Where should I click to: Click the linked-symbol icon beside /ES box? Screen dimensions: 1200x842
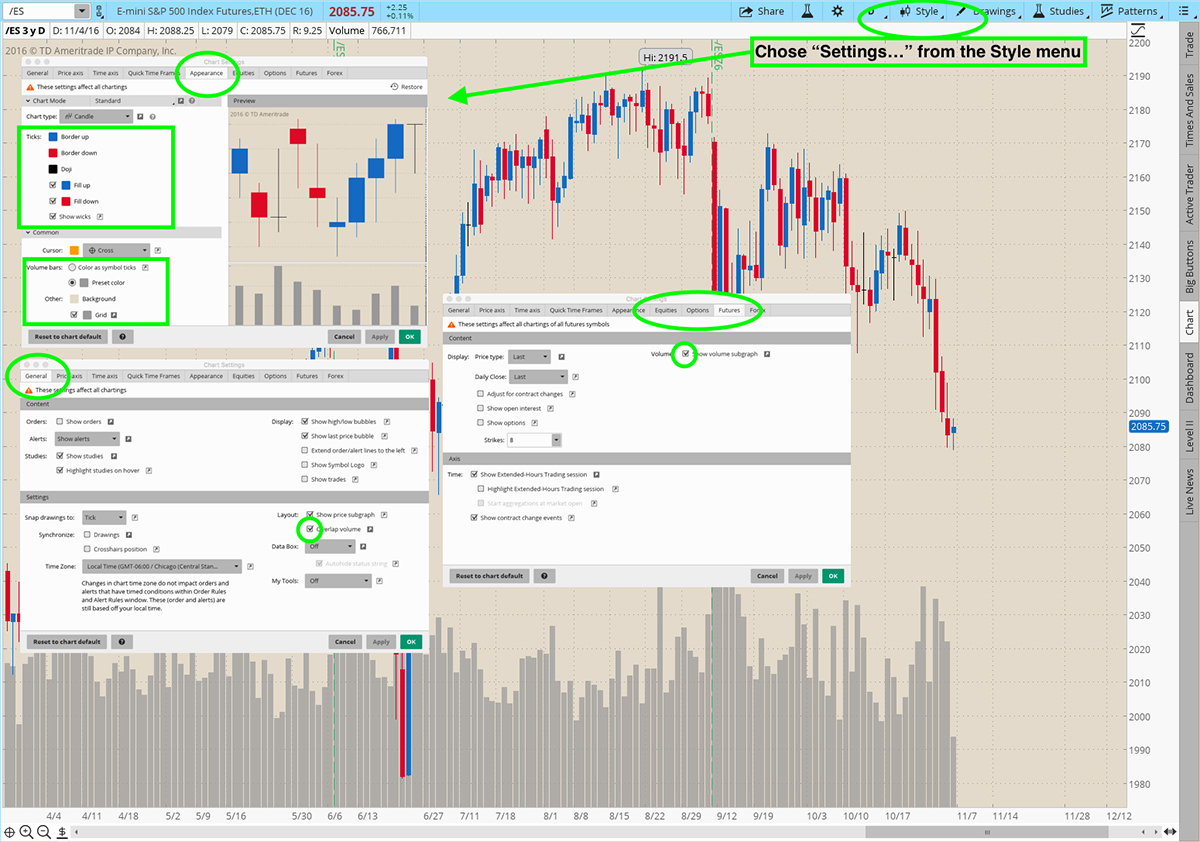click(97, 11)
